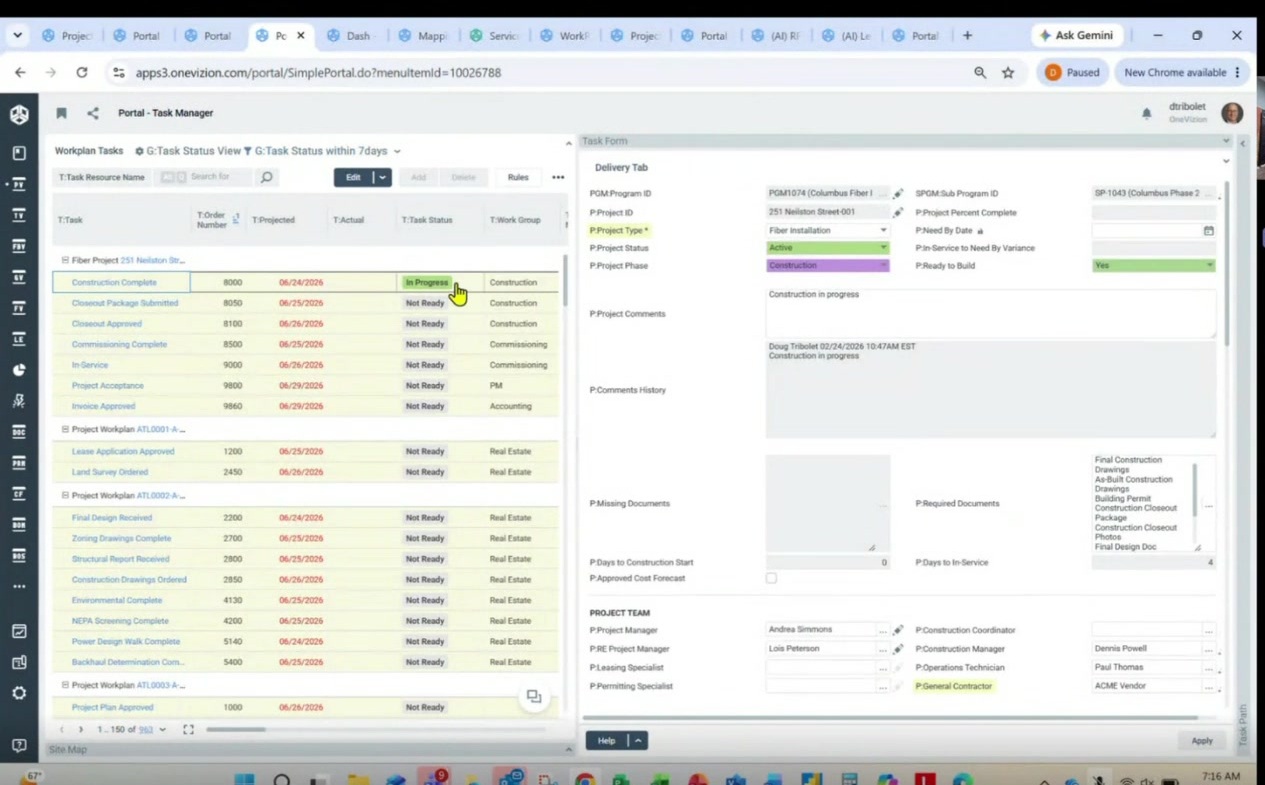Go to next page of grid
This screenshot has height=785, width=1265.
coord(81,730)
